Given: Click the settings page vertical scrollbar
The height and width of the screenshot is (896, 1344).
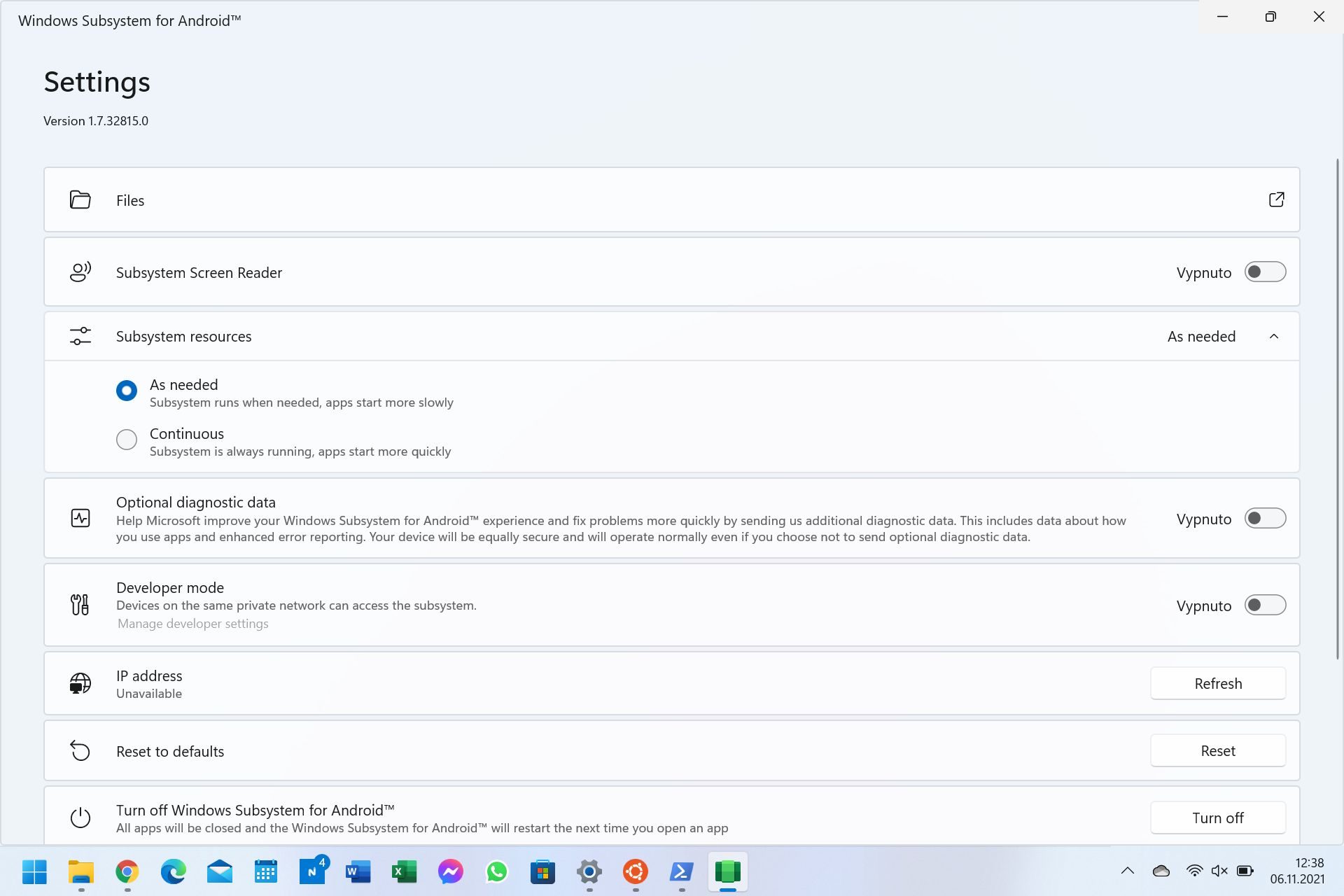Looking at the screenshot, I should pyautogui.click(x=1337, y=409).
